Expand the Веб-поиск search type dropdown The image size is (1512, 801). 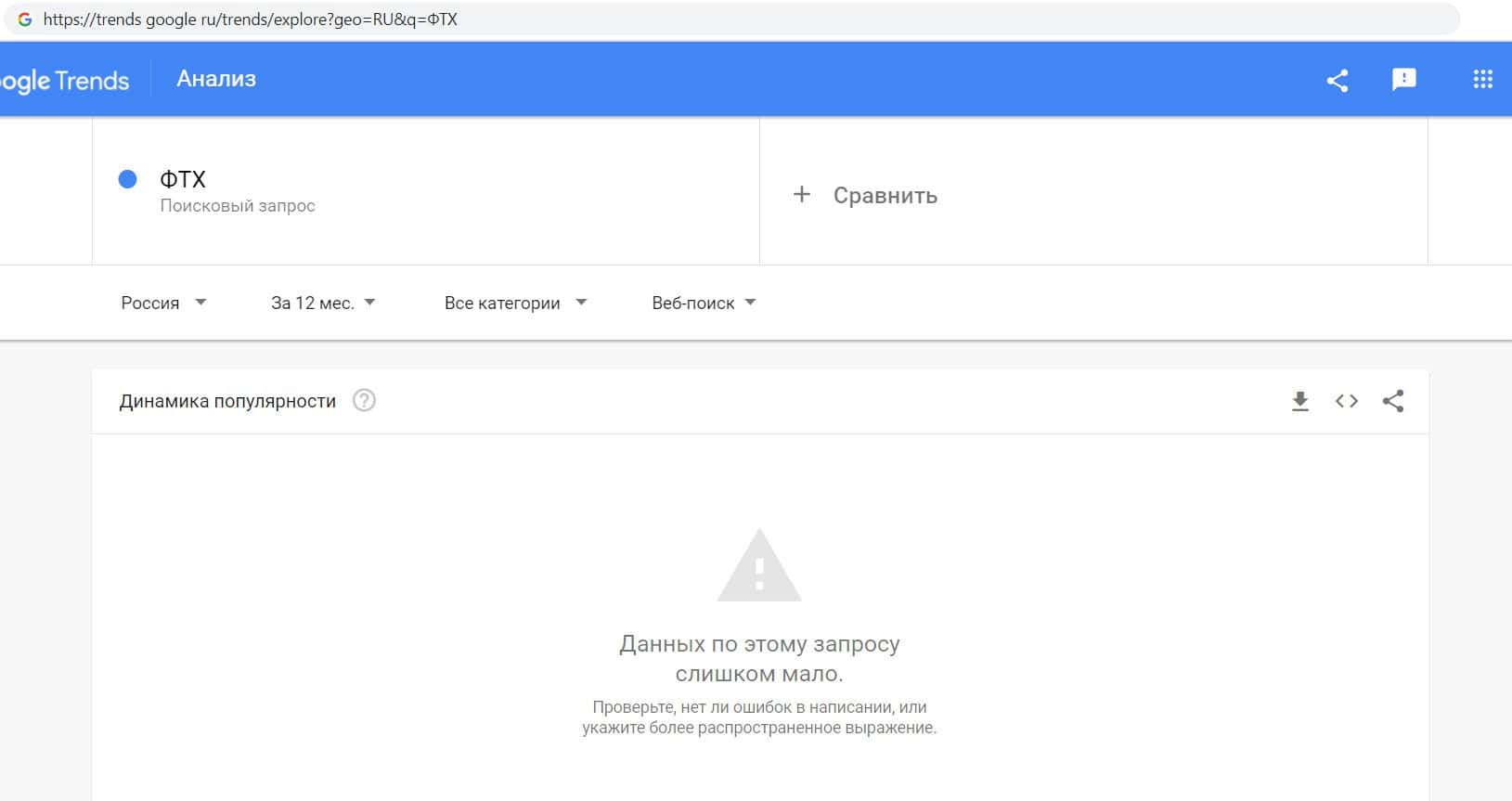click(704, 303)
